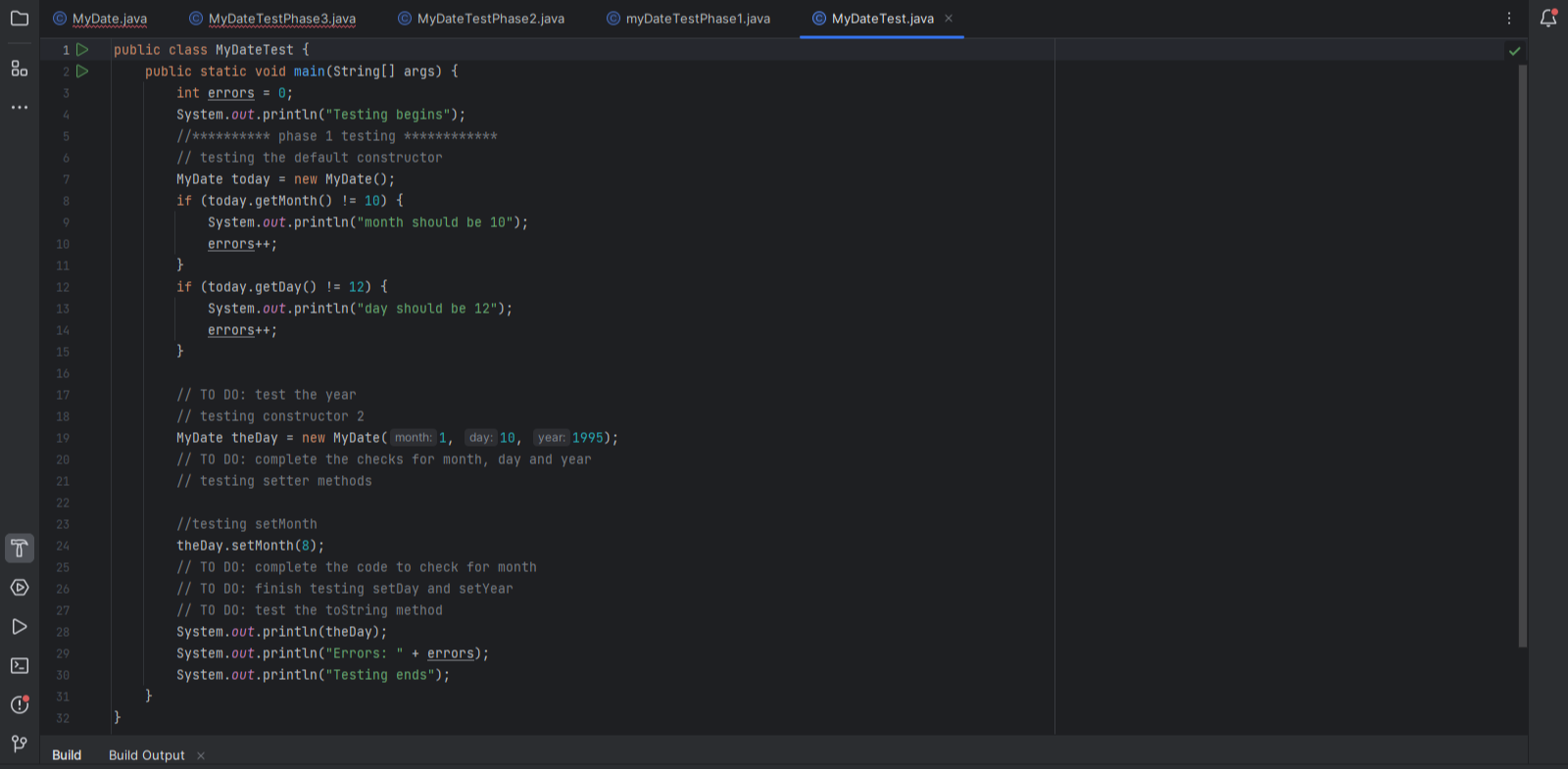Viewport: 1568px width, 769px height.
Task: Click the class name MyDateTest on line 1
Action: 254,50
